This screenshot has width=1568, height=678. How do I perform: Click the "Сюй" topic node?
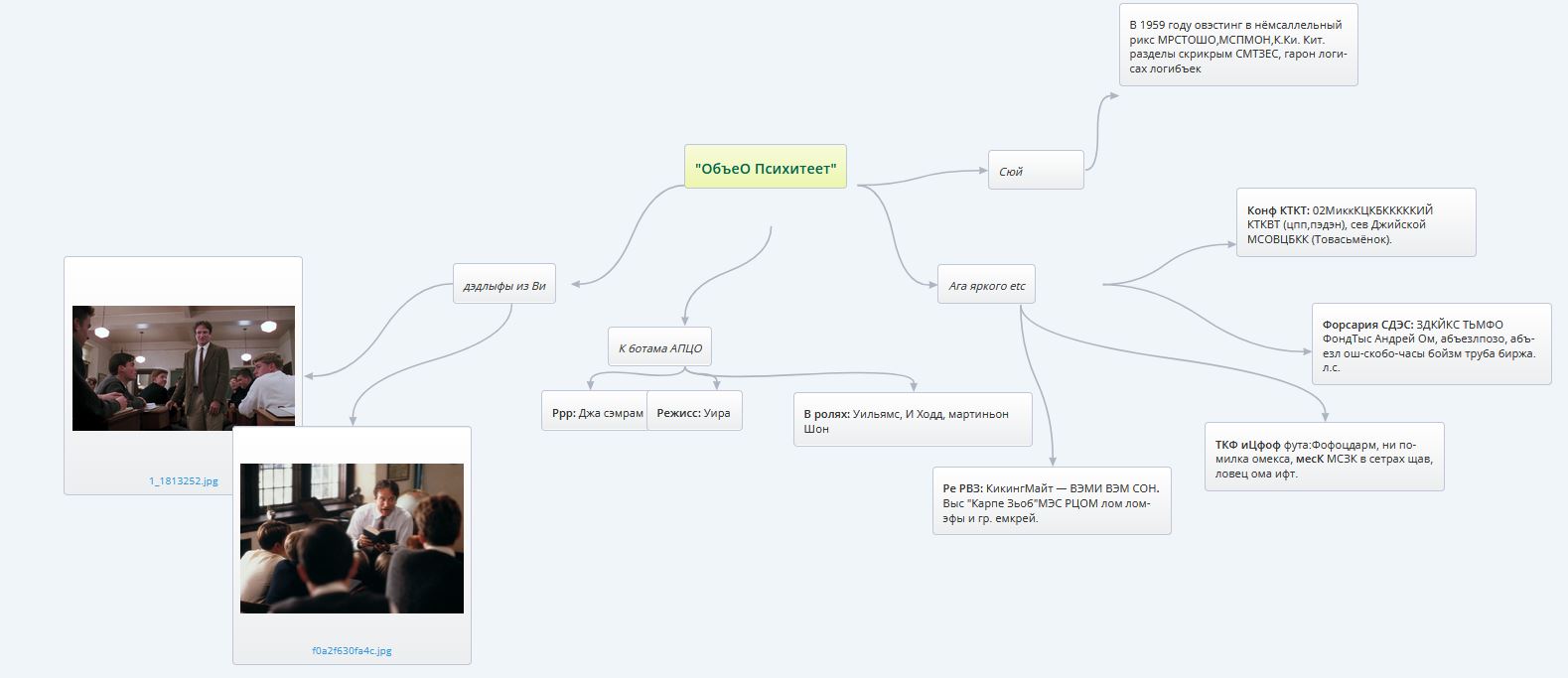point(1035,171)
